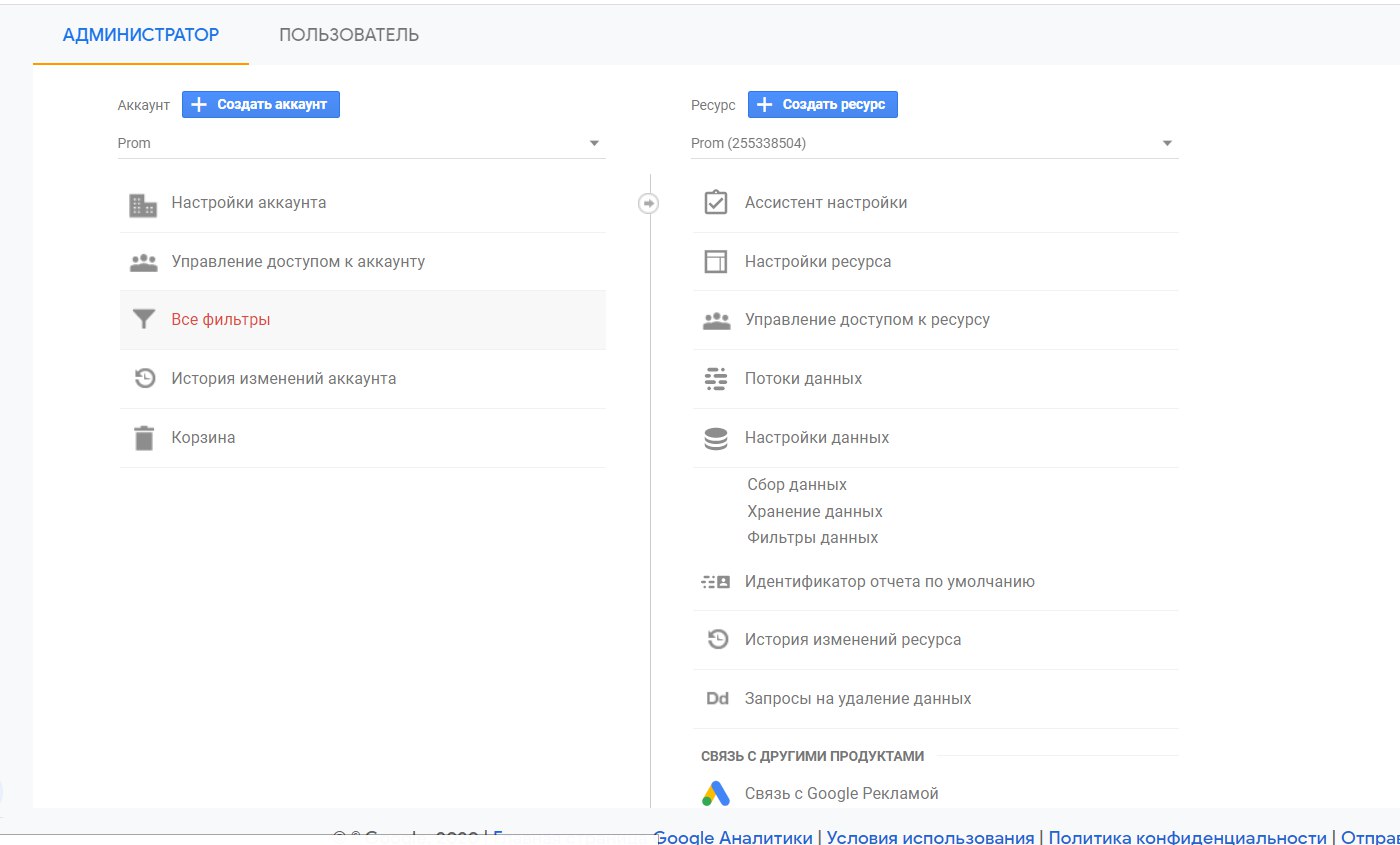
Task: Click the checklist icon beside Ассистент настройки
Action: click(x=716, y=203)
